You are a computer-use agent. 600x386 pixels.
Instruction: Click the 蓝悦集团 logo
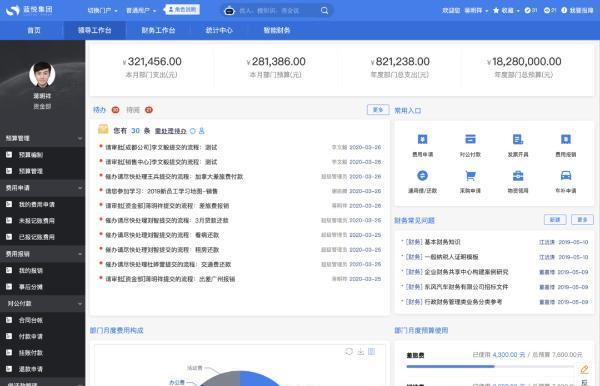tap(29, 10)
